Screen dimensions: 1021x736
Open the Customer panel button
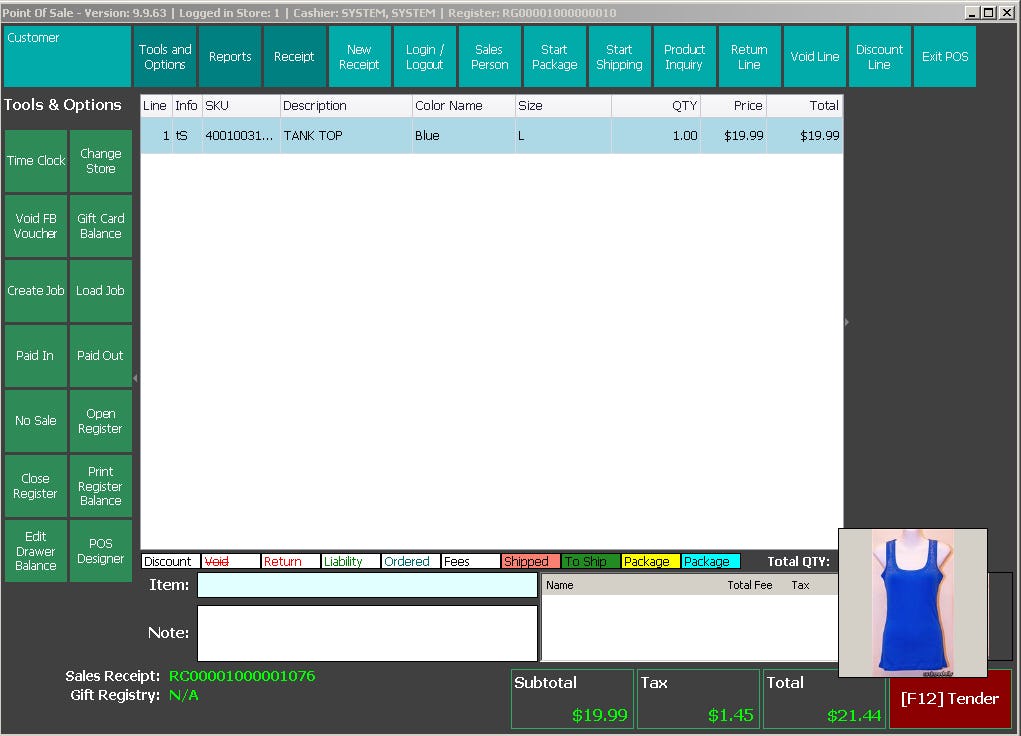67,57
